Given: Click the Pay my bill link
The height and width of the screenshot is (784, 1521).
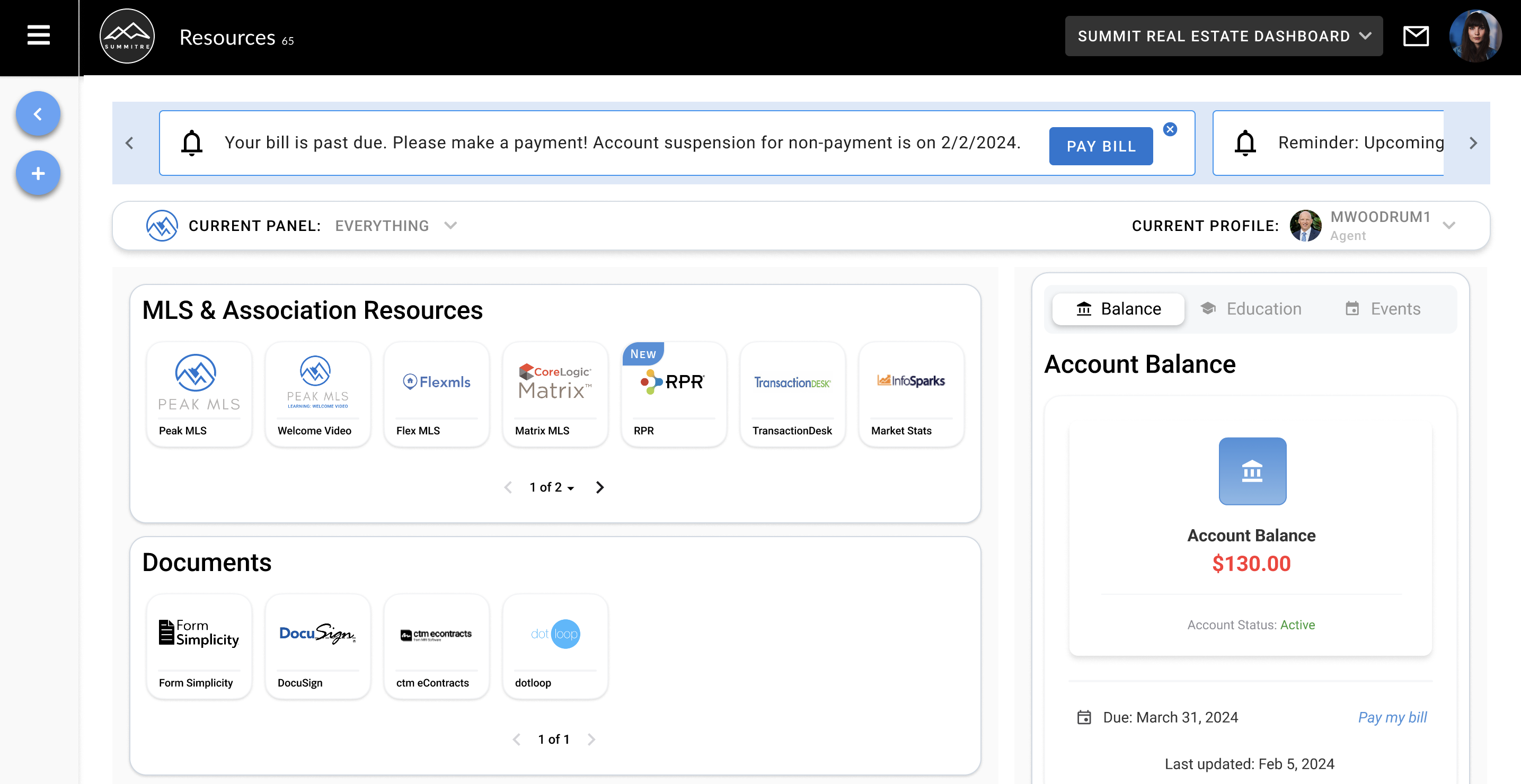Looking at the screenshot, I should click(1392, 717).
